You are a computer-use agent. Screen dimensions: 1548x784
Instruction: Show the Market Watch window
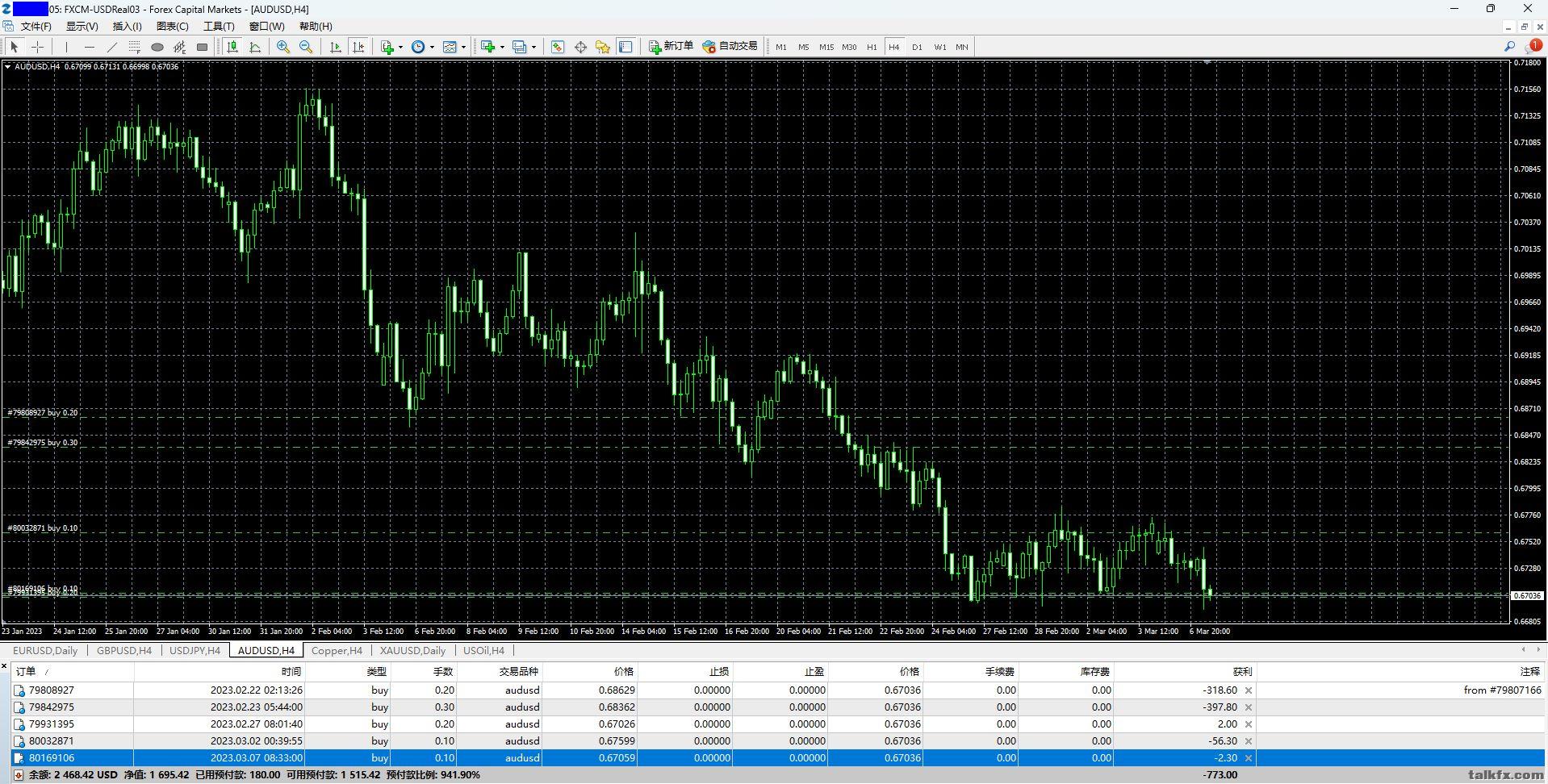[x=557, y=47]
